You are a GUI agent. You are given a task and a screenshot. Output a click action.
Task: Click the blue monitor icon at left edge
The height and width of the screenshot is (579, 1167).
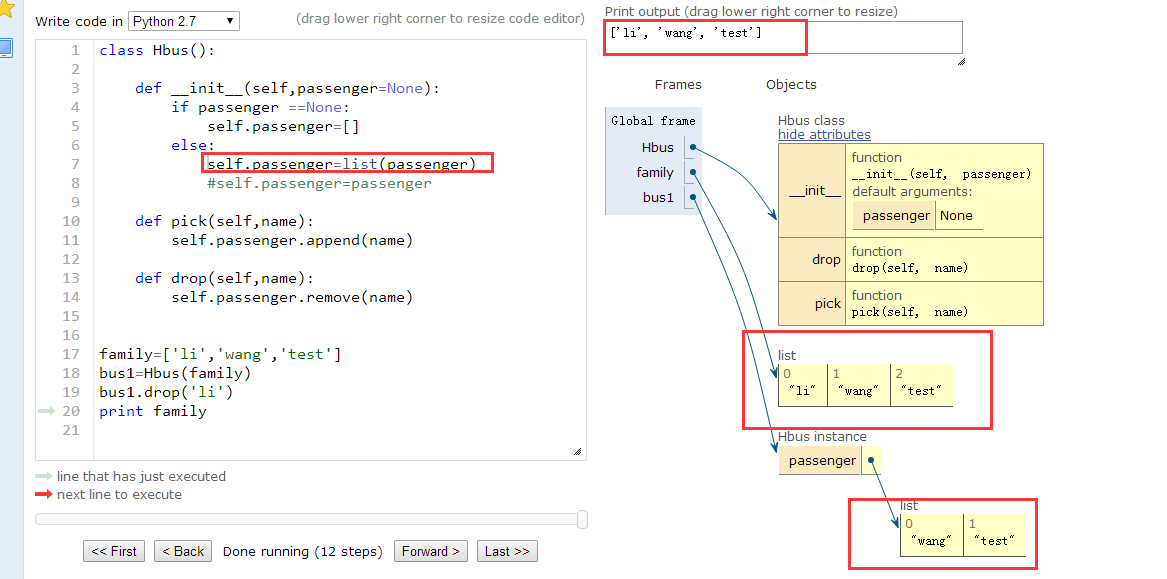click(x=5, y=48)
